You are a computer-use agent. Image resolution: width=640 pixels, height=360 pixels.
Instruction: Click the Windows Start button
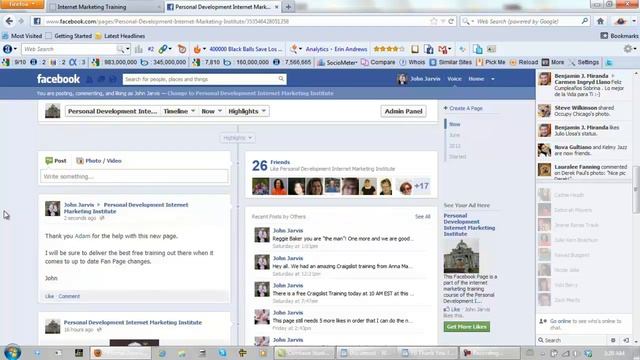point(13,352)
